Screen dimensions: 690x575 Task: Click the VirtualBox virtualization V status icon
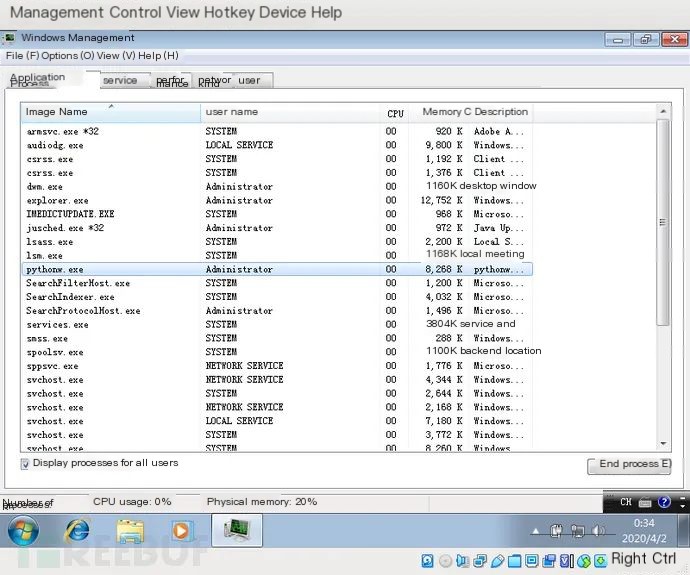tap(566, 560)
